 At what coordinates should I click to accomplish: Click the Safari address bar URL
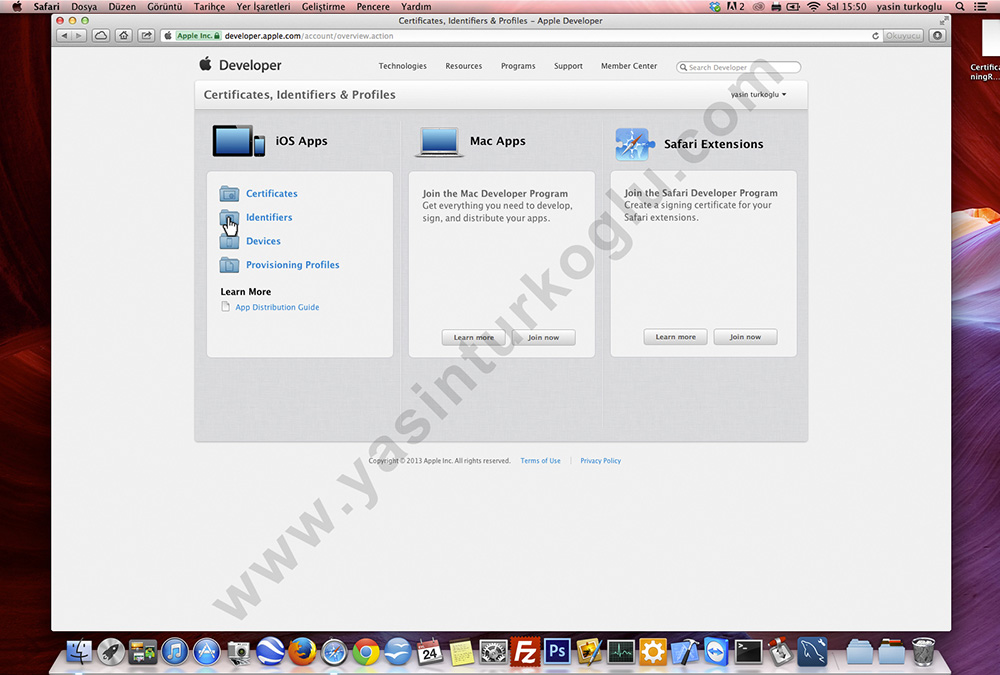[309, 36]
